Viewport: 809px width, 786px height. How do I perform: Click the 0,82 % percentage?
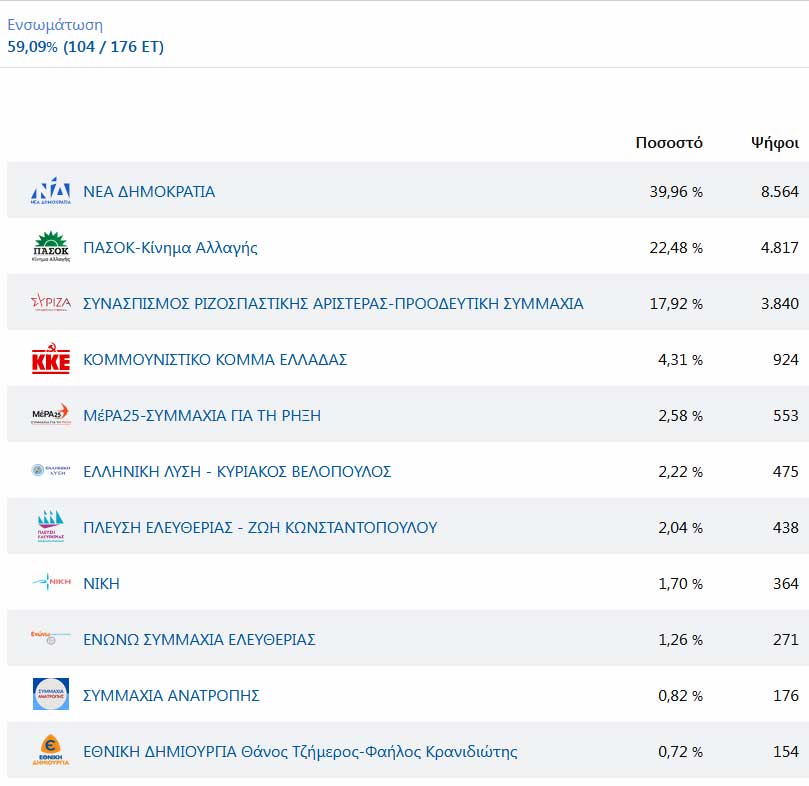coord(680,696)
